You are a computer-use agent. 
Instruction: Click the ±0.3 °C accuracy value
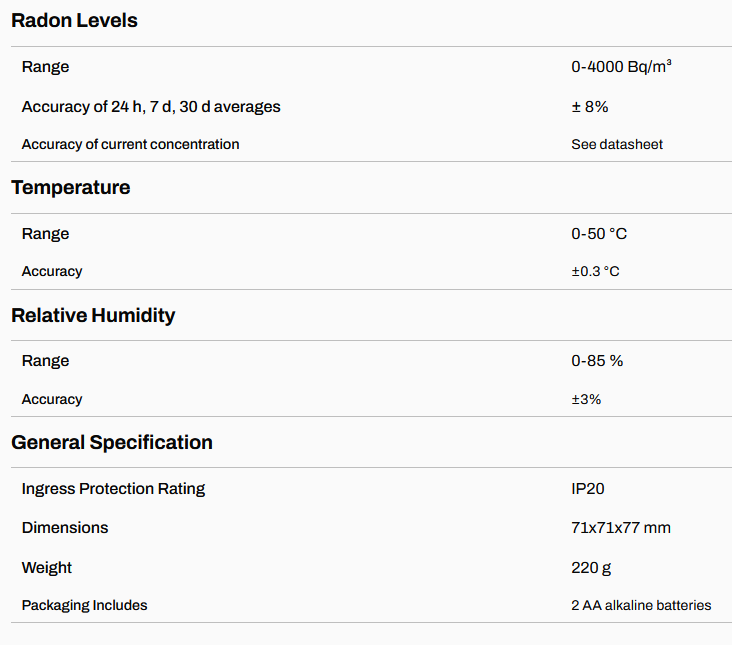click(595, 272)
